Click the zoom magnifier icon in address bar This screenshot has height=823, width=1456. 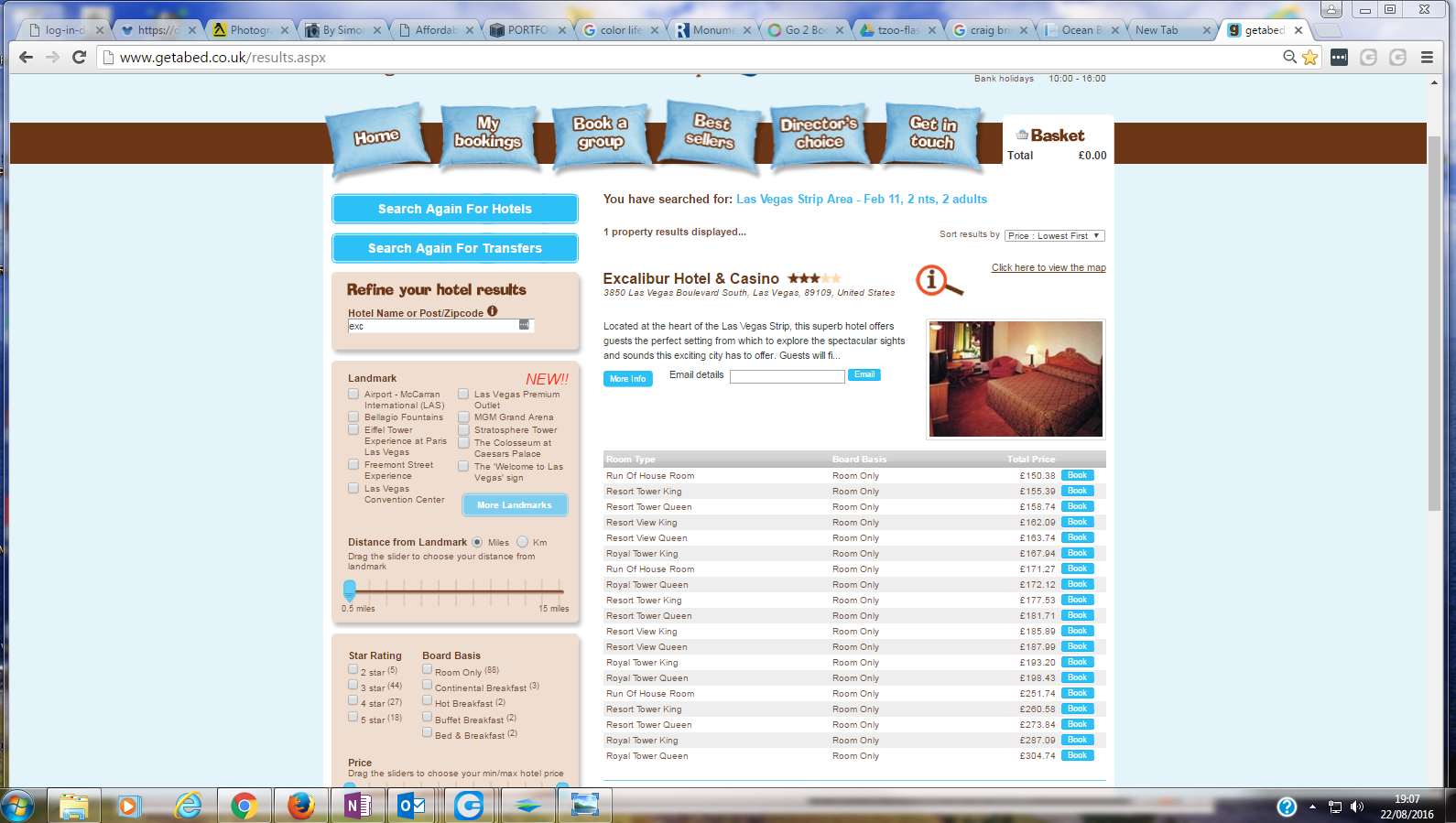1289,57
